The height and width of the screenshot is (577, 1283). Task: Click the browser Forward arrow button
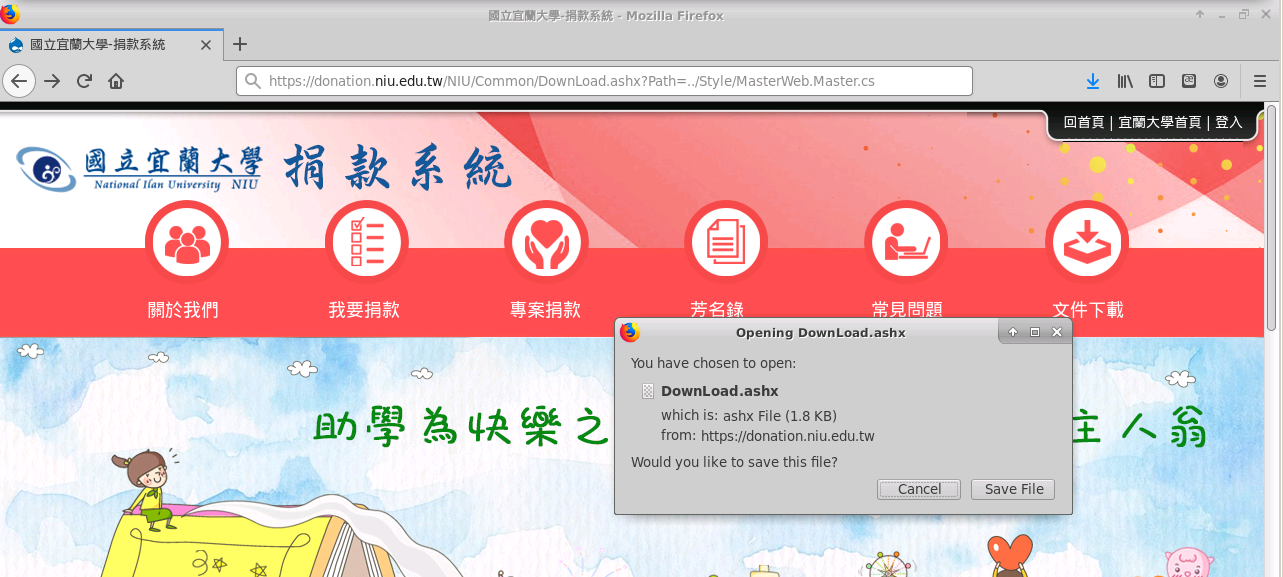click(52, 81)
